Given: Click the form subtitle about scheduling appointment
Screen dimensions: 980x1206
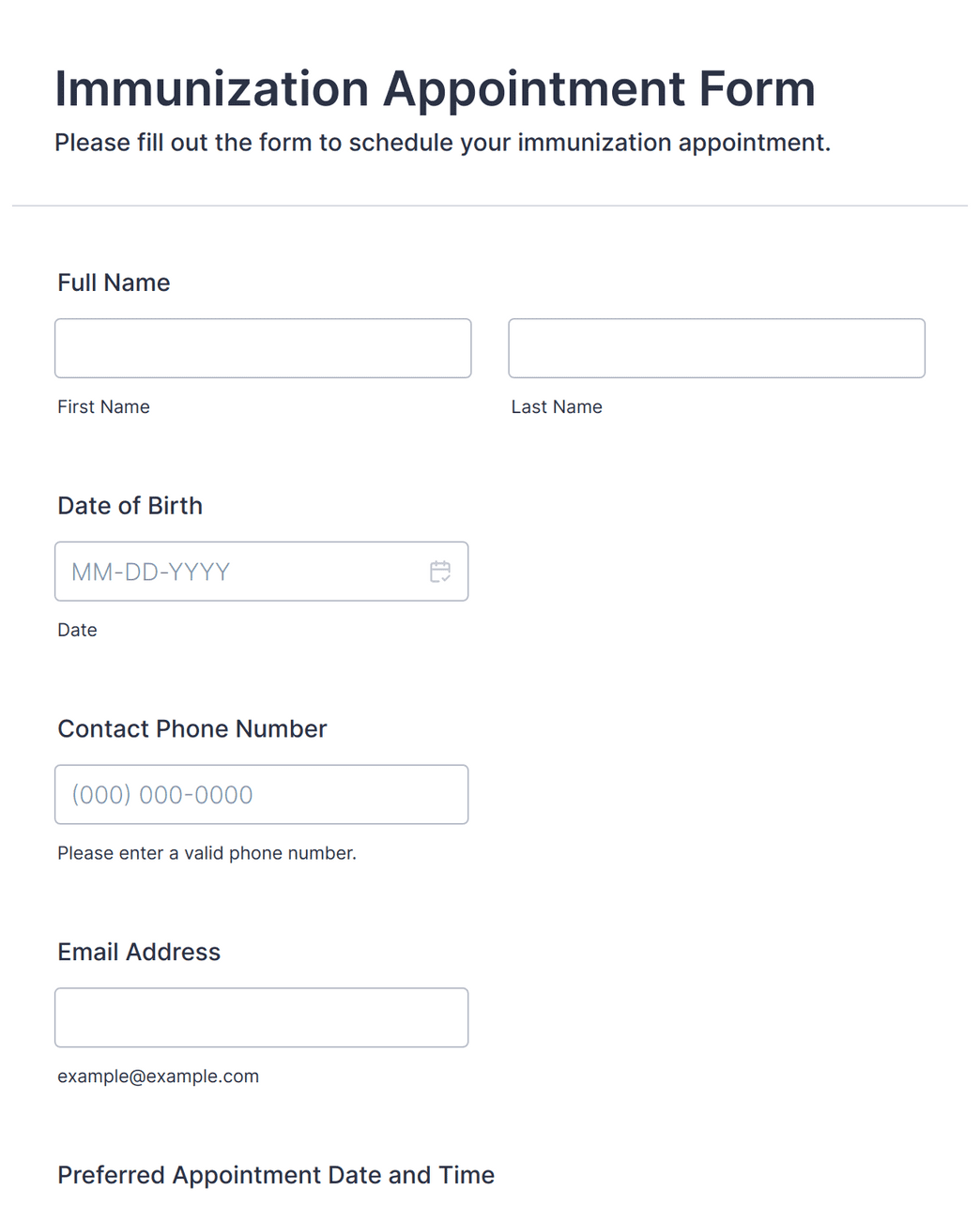Looking at the screenshot, I should coord(442,143).
